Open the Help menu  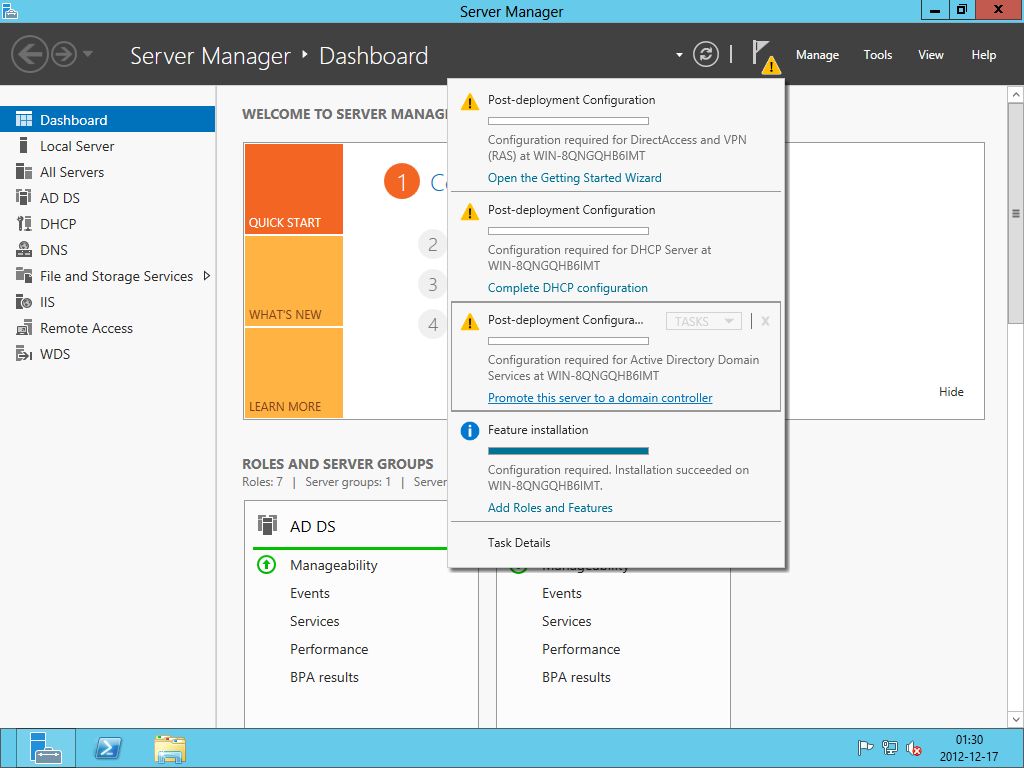pyautogui.click(x=984, y=55)
